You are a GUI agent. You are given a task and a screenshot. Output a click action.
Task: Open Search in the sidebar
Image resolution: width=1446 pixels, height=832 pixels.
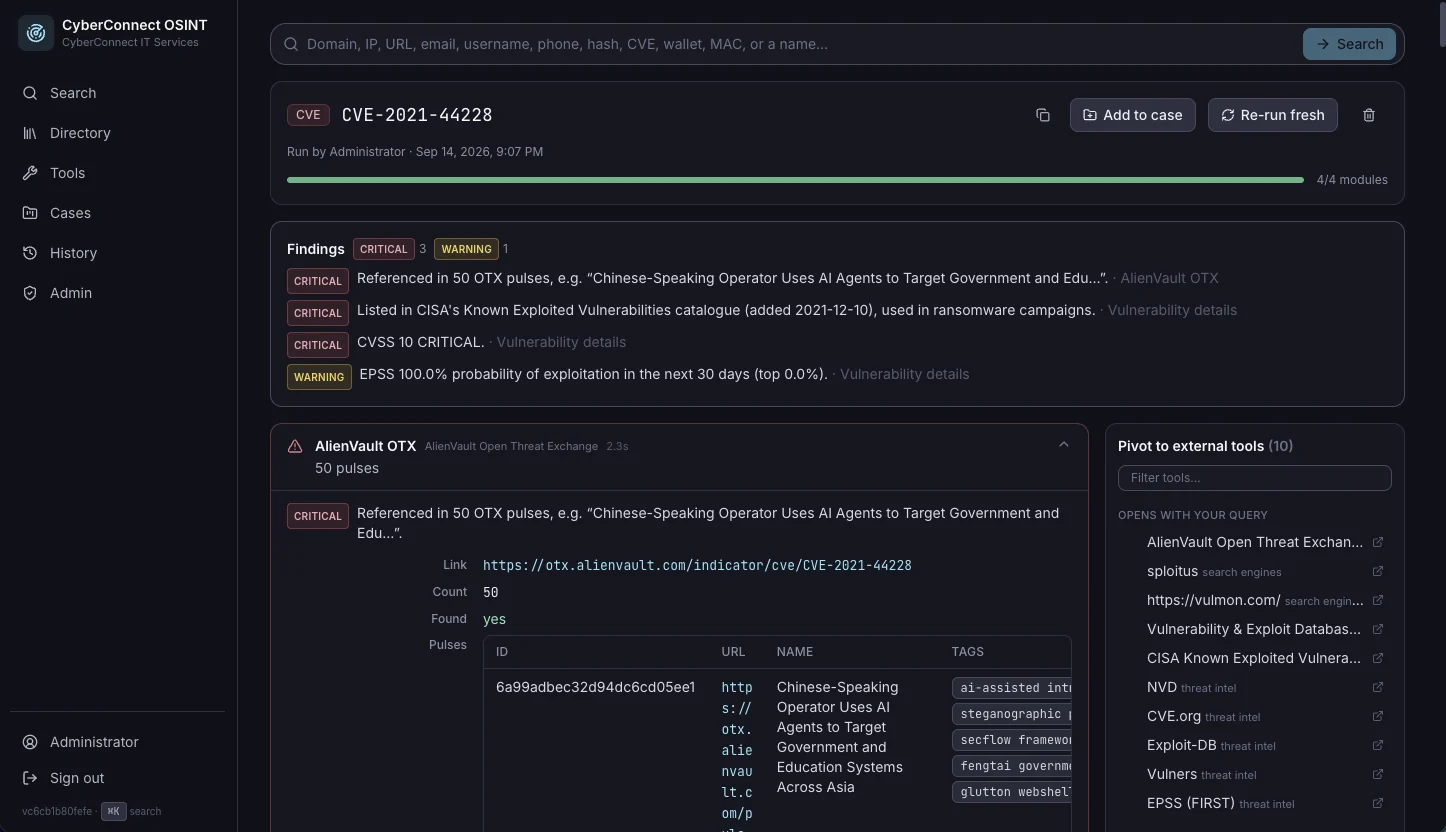click(x=118, y=93)
